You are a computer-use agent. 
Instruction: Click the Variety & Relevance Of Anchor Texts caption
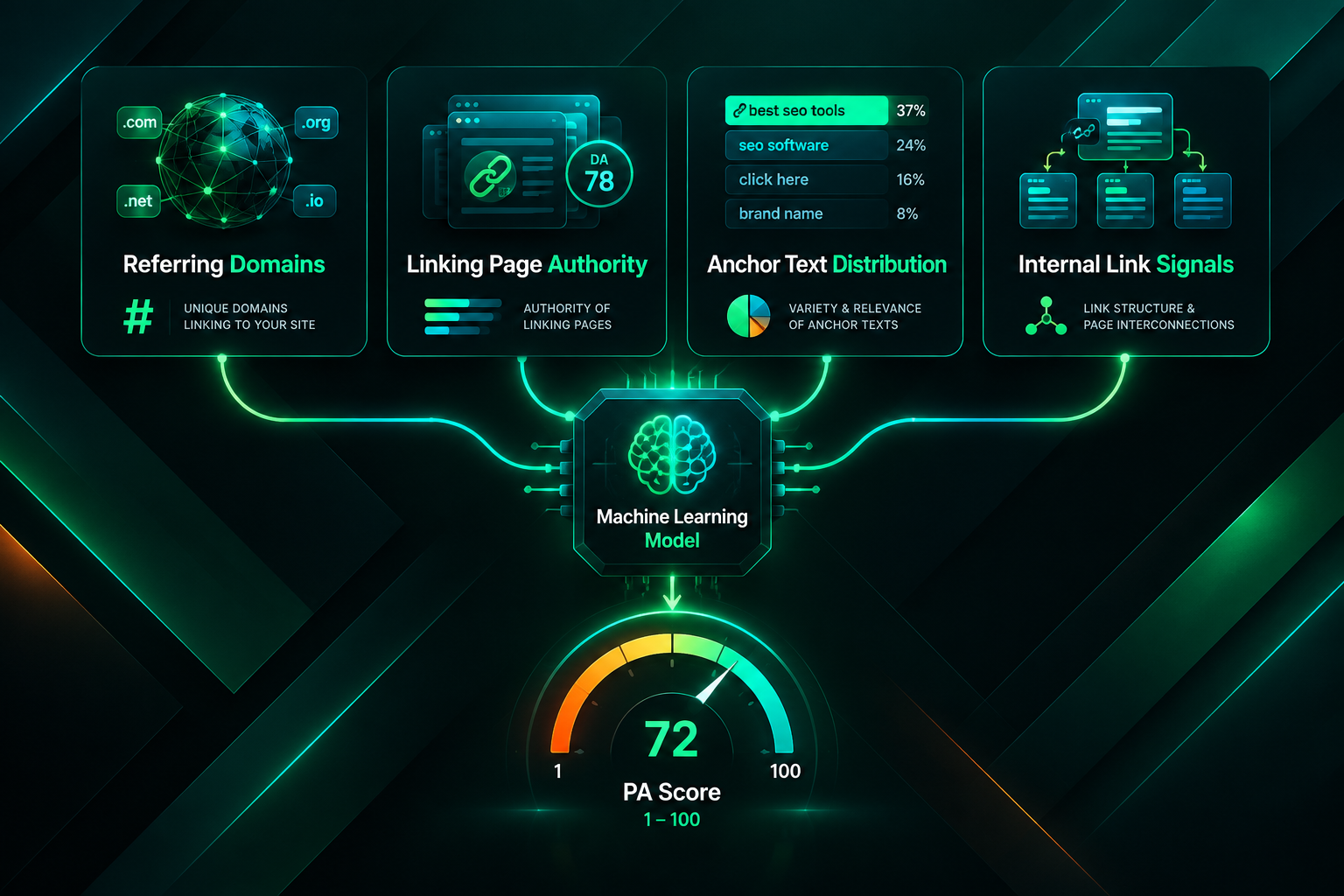(x=855, y=317)
